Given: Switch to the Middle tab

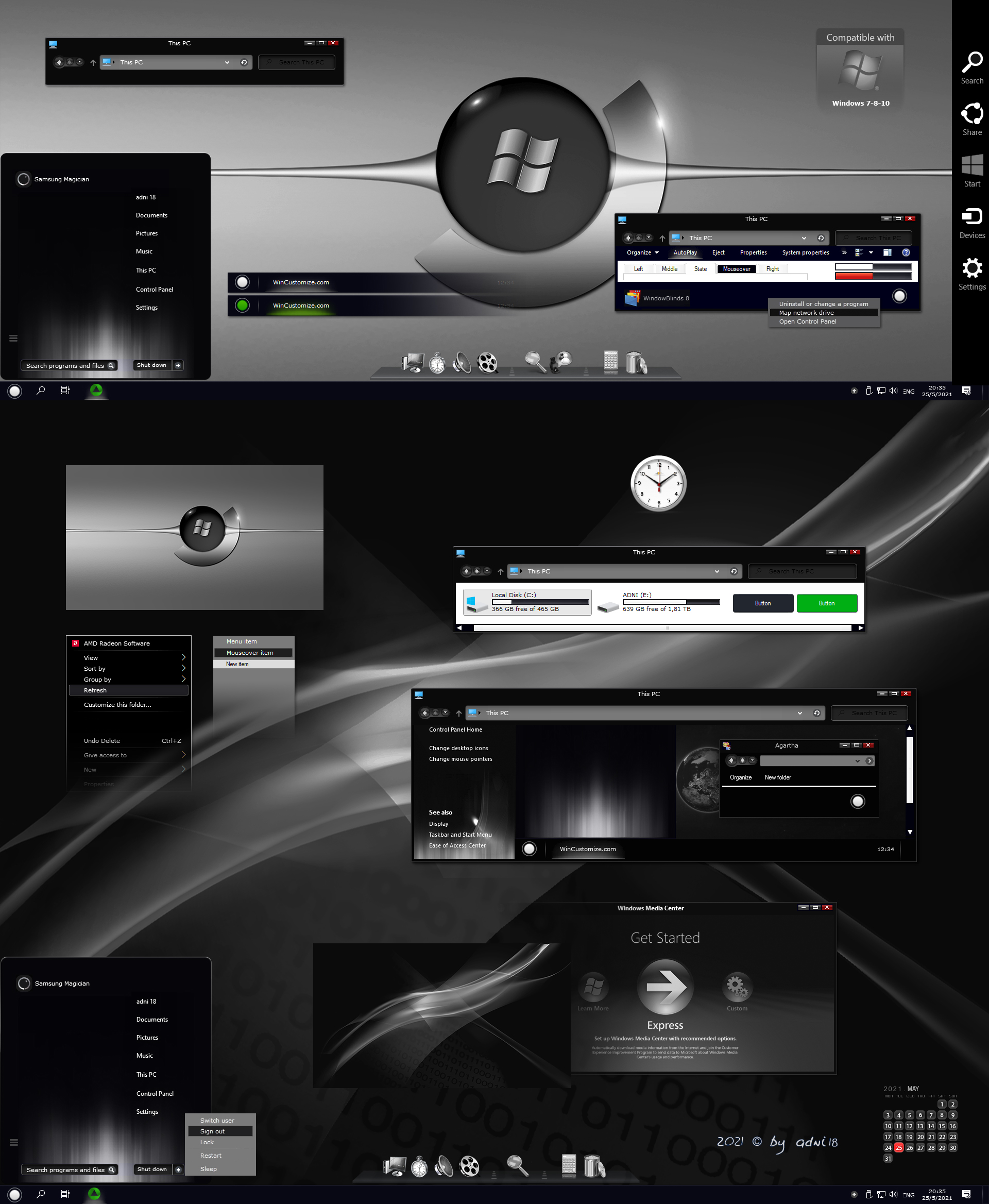Looking at the screenshot, I should coord(670,269).
